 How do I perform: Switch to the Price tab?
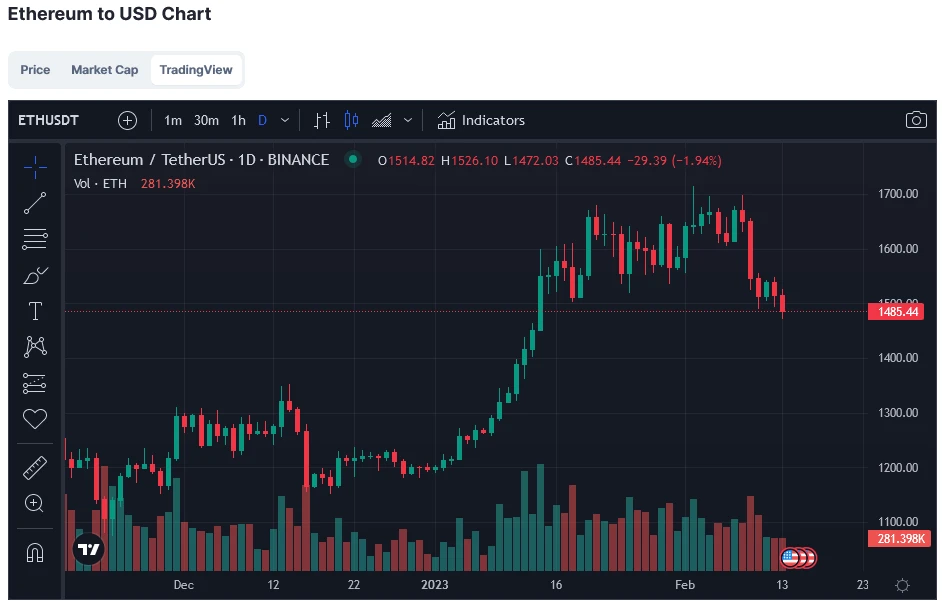coord(35,70)
